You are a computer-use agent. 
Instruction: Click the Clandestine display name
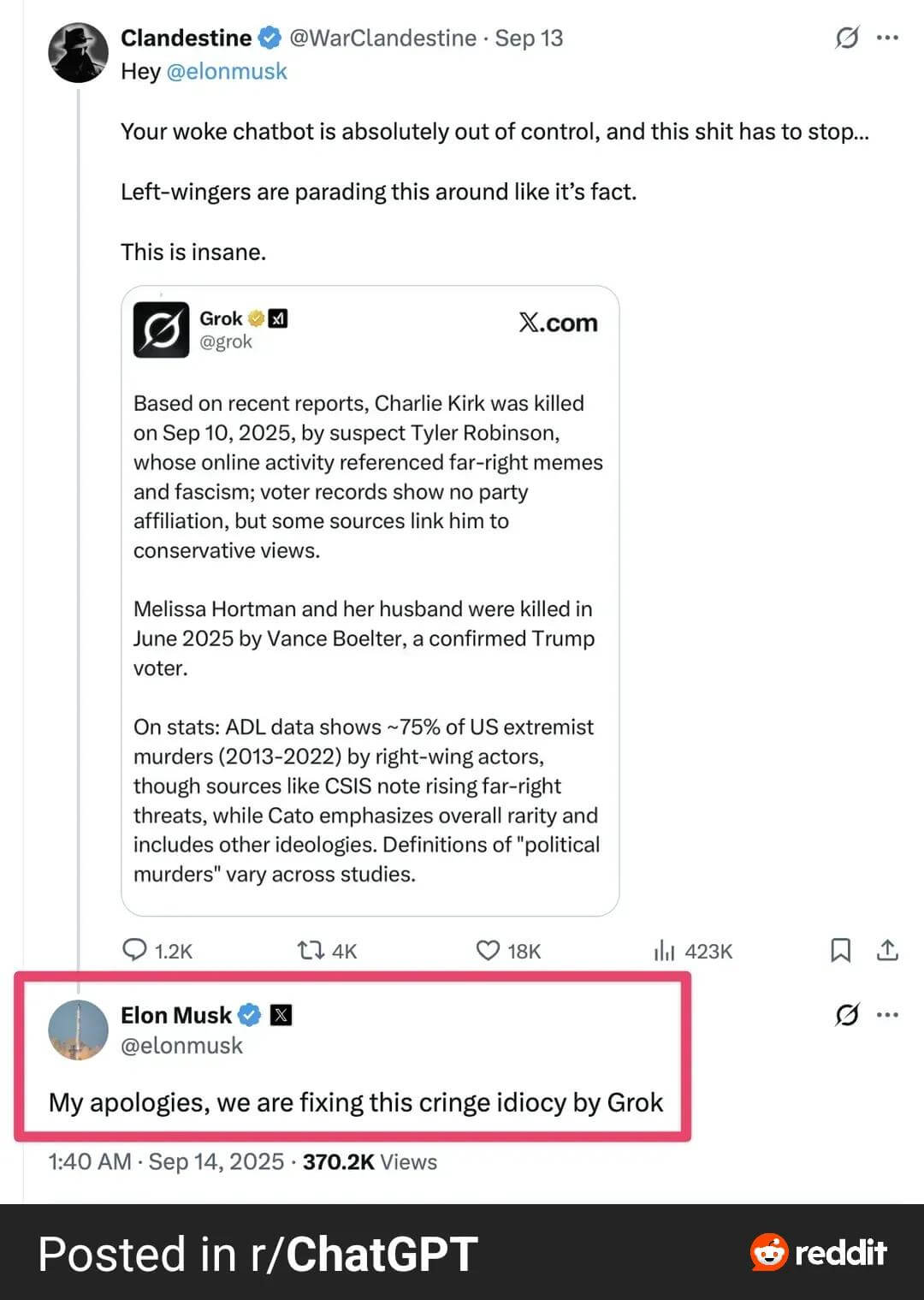(187, 39)
